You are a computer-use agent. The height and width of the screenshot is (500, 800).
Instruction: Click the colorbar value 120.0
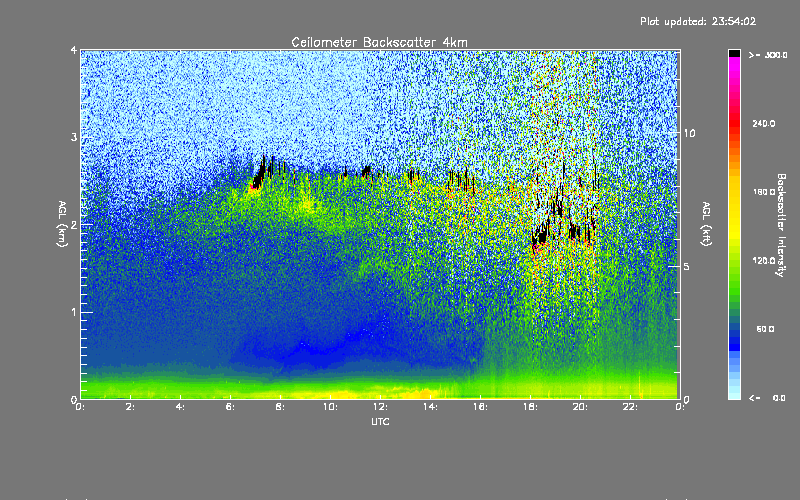[764, 261]
